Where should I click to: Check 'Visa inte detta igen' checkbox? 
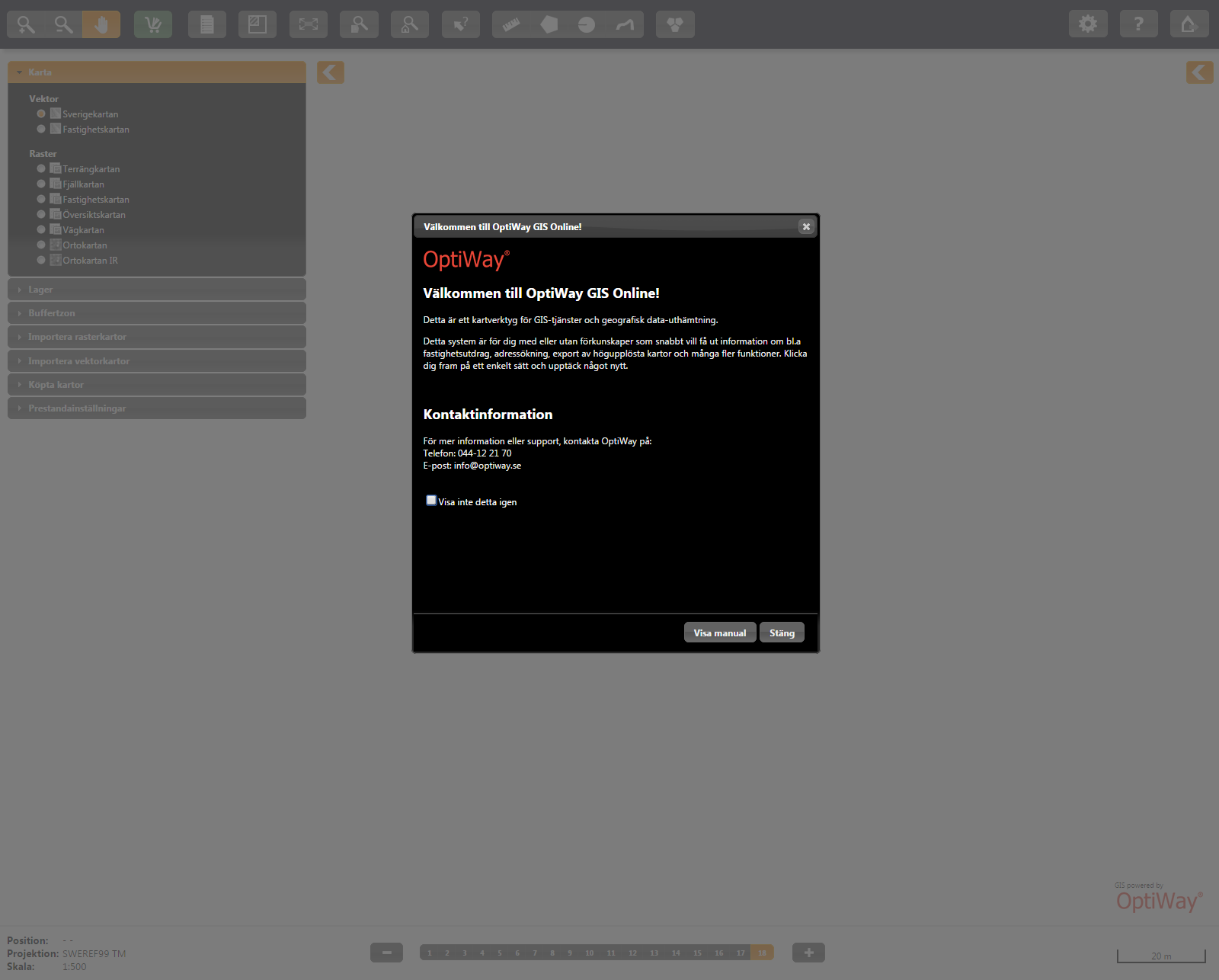coord(431,501)
